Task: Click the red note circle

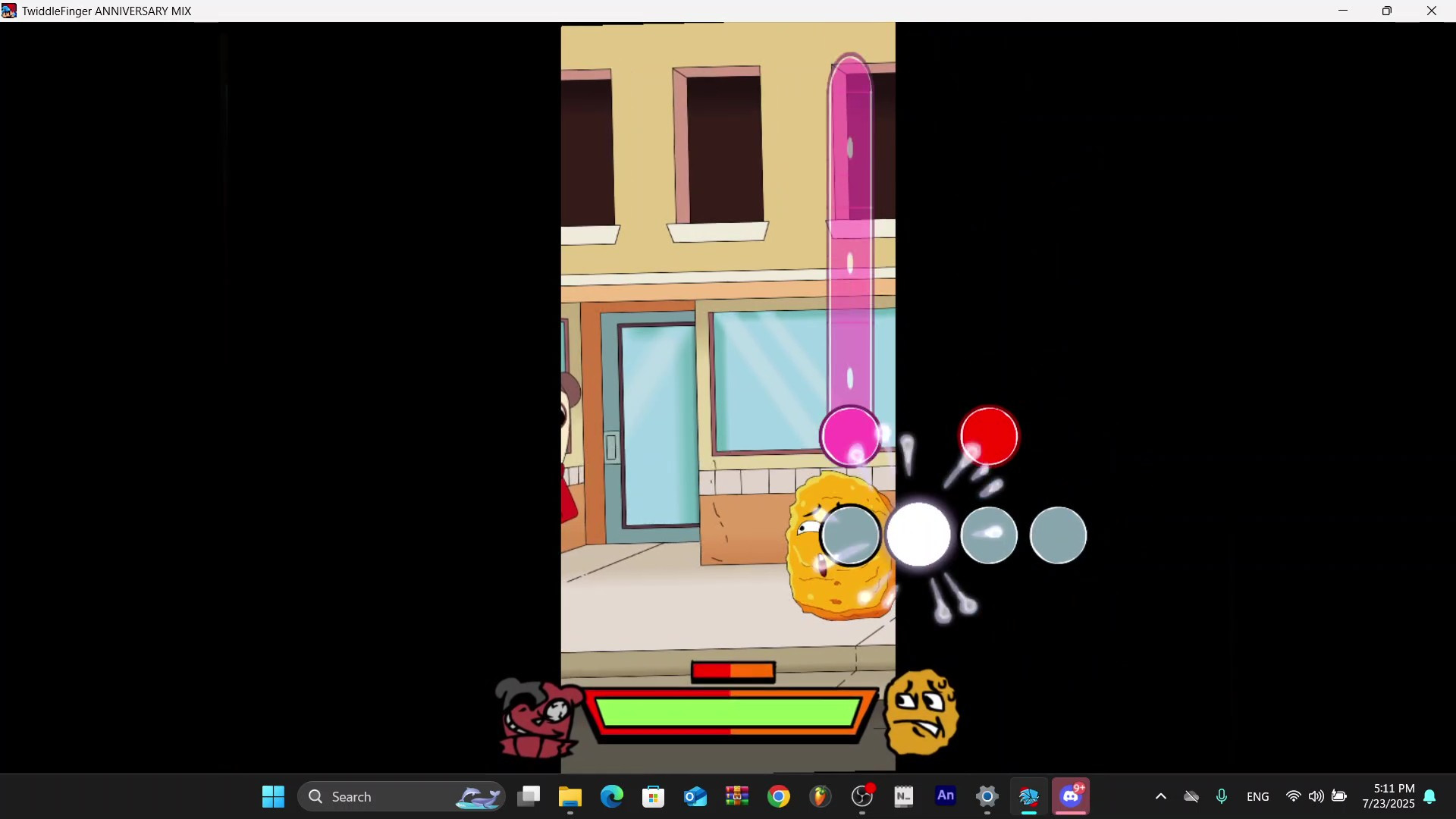Action: click(x=989, y=436)
